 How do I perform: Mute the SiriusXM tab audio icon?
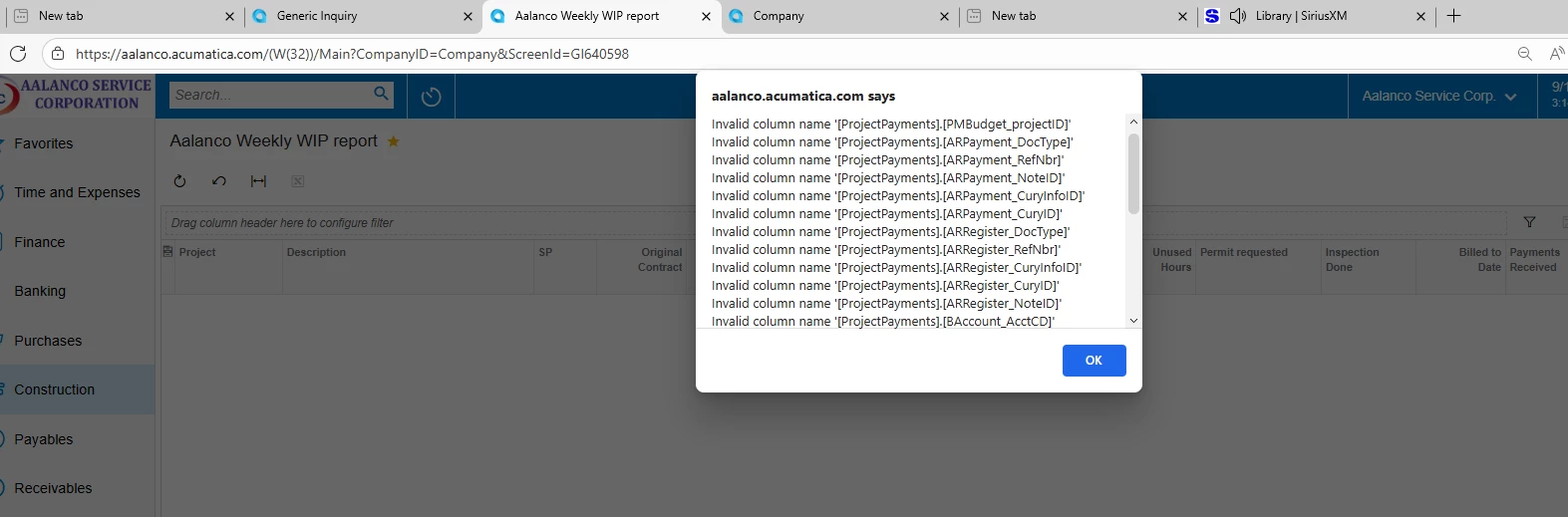(1238, 16)
